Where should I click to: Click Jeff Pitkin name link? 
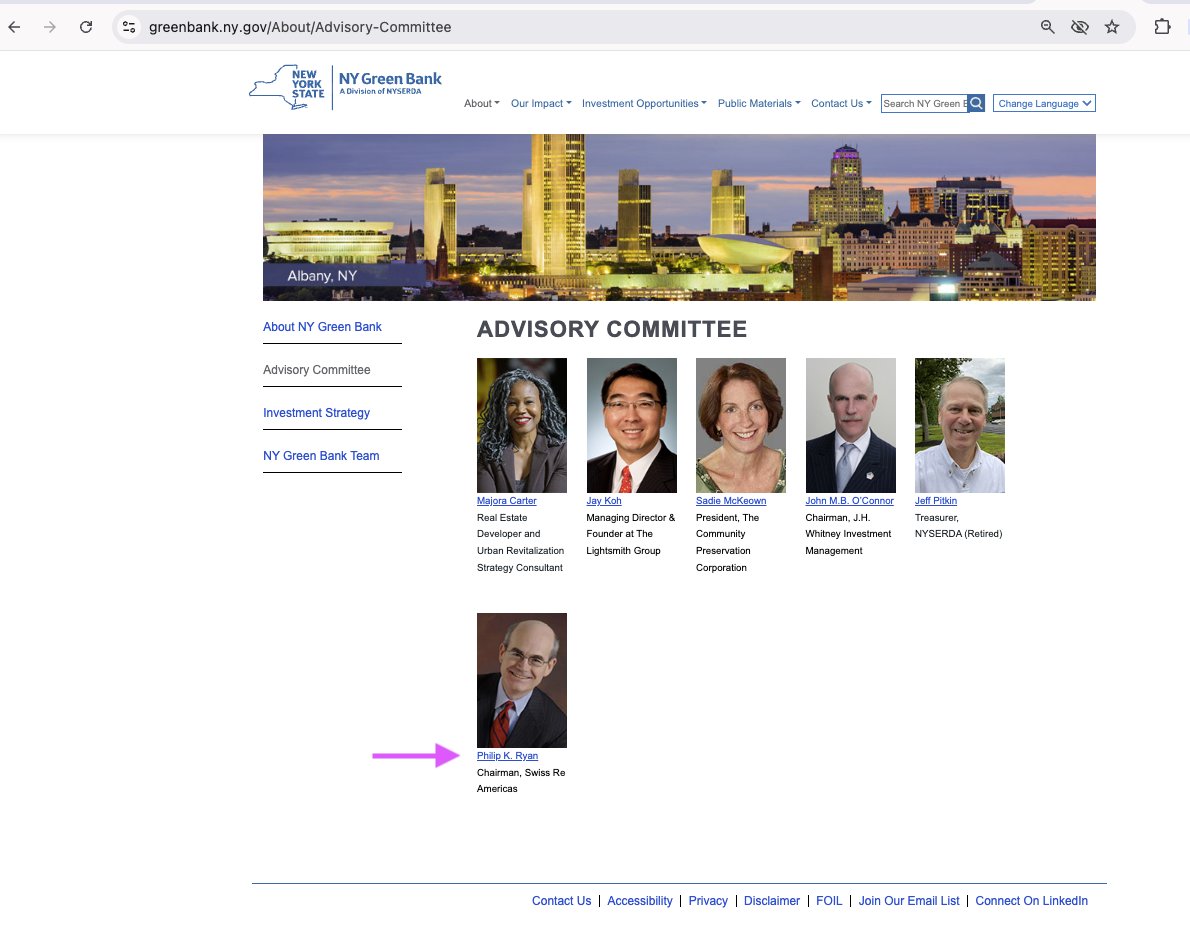(x=936, y=501)
